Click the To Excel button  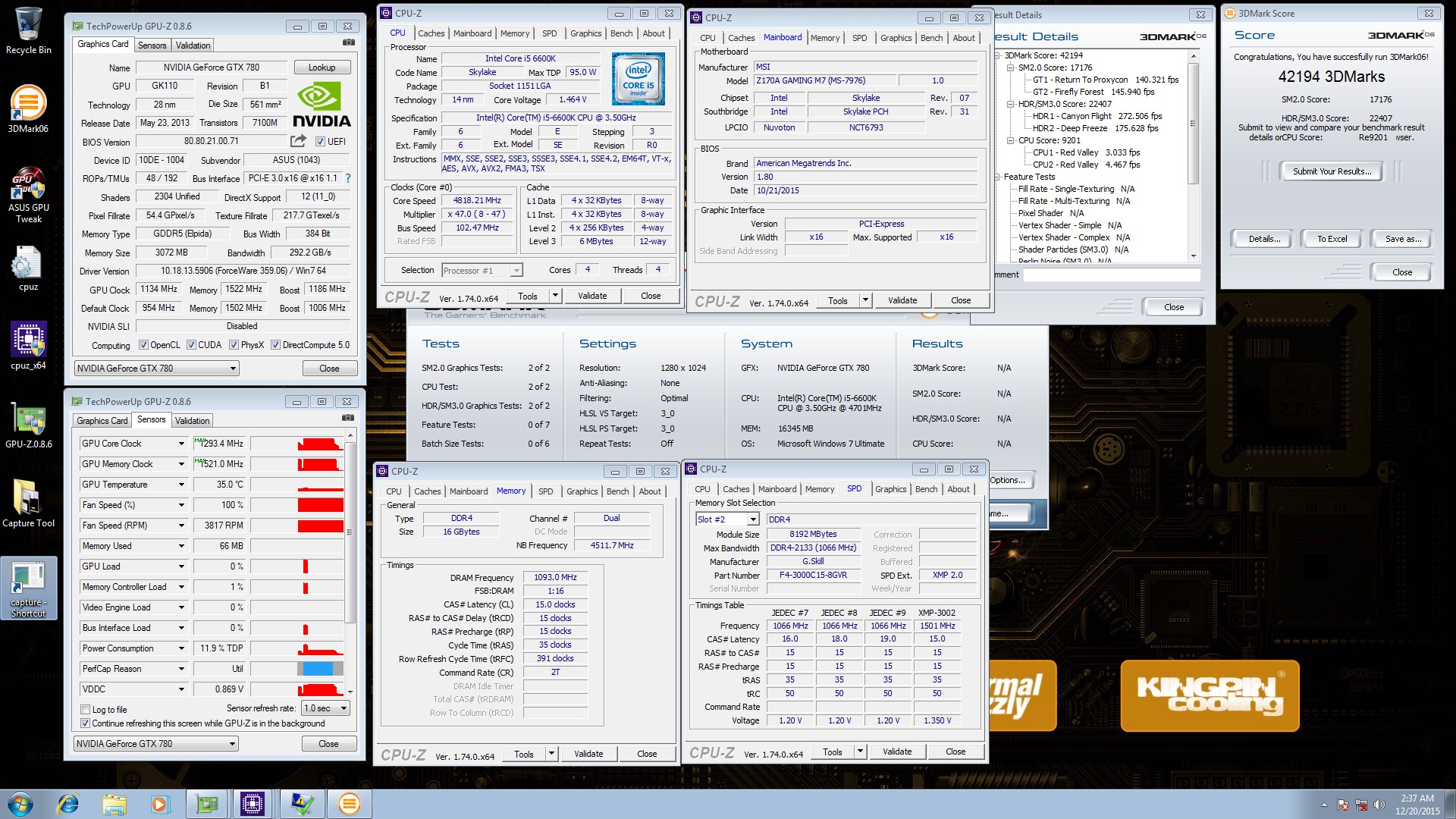coord(1332,239)
